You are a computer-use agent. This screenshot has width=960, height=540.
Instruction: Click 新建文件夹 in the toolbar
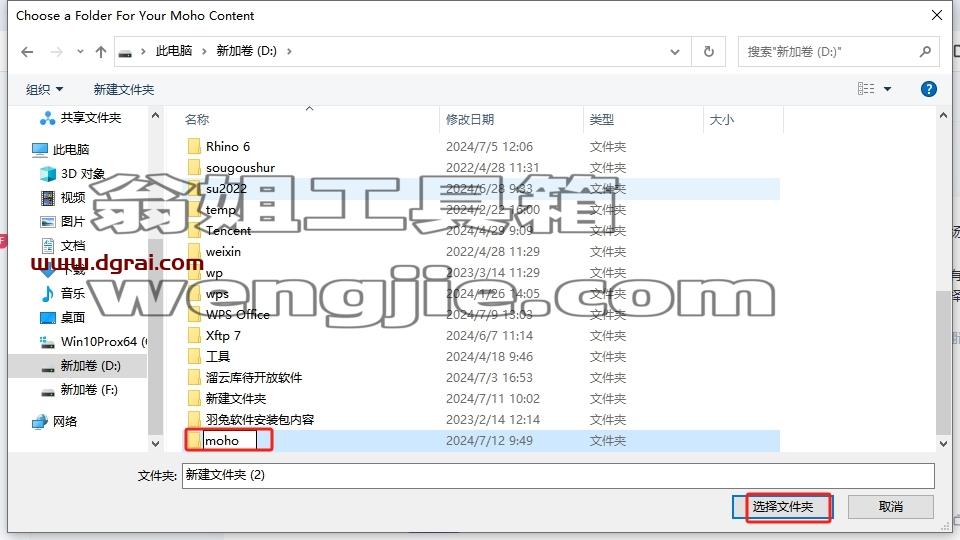(124, 89)
